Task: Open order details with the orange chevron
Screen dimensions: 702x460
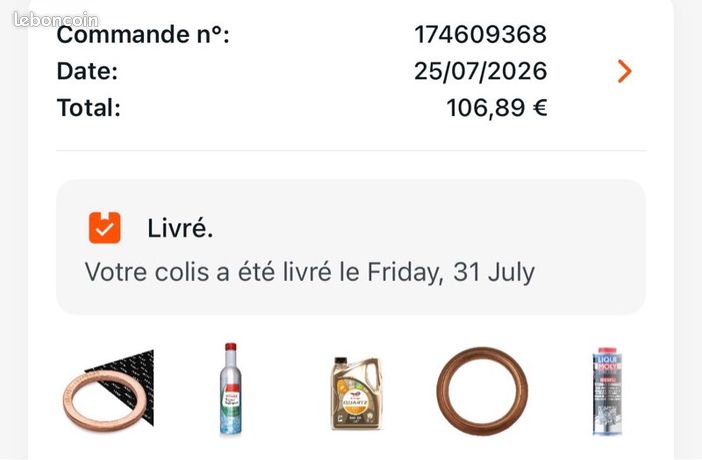Action: pos(625,71)
